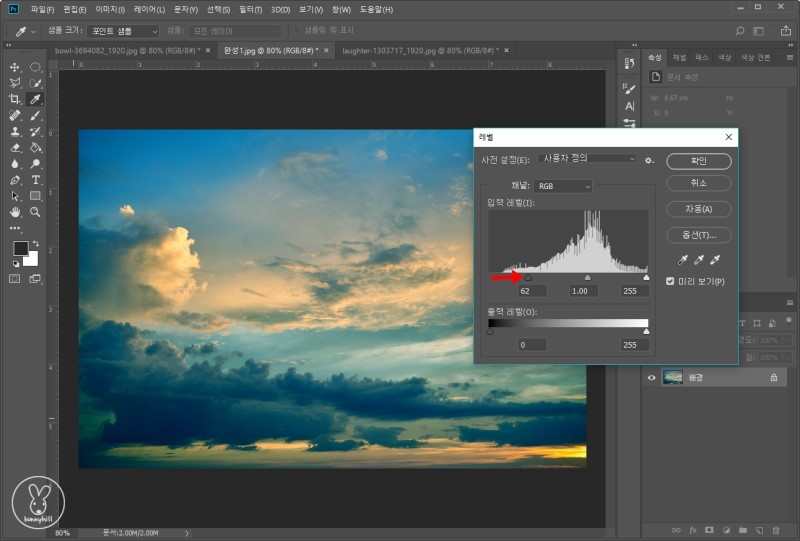Toggle the 미리 보기(P) preview checkbox
800x541 pixels.
click(x=671, y=281)
